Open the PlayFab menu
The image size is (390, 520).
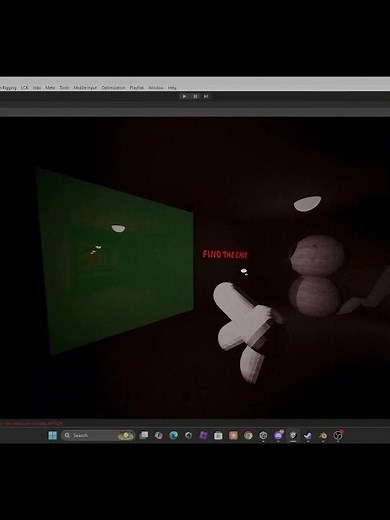[137, 88]
